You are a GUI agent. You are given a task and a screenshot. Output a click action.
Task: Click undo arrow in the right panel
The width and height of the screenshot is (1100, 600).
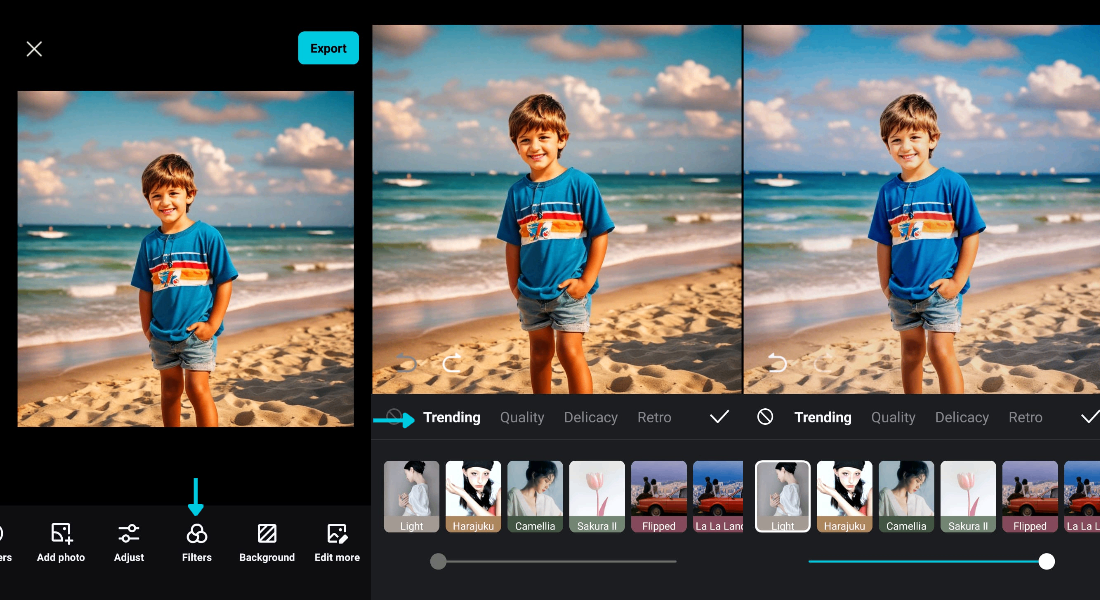coord(777,363)
